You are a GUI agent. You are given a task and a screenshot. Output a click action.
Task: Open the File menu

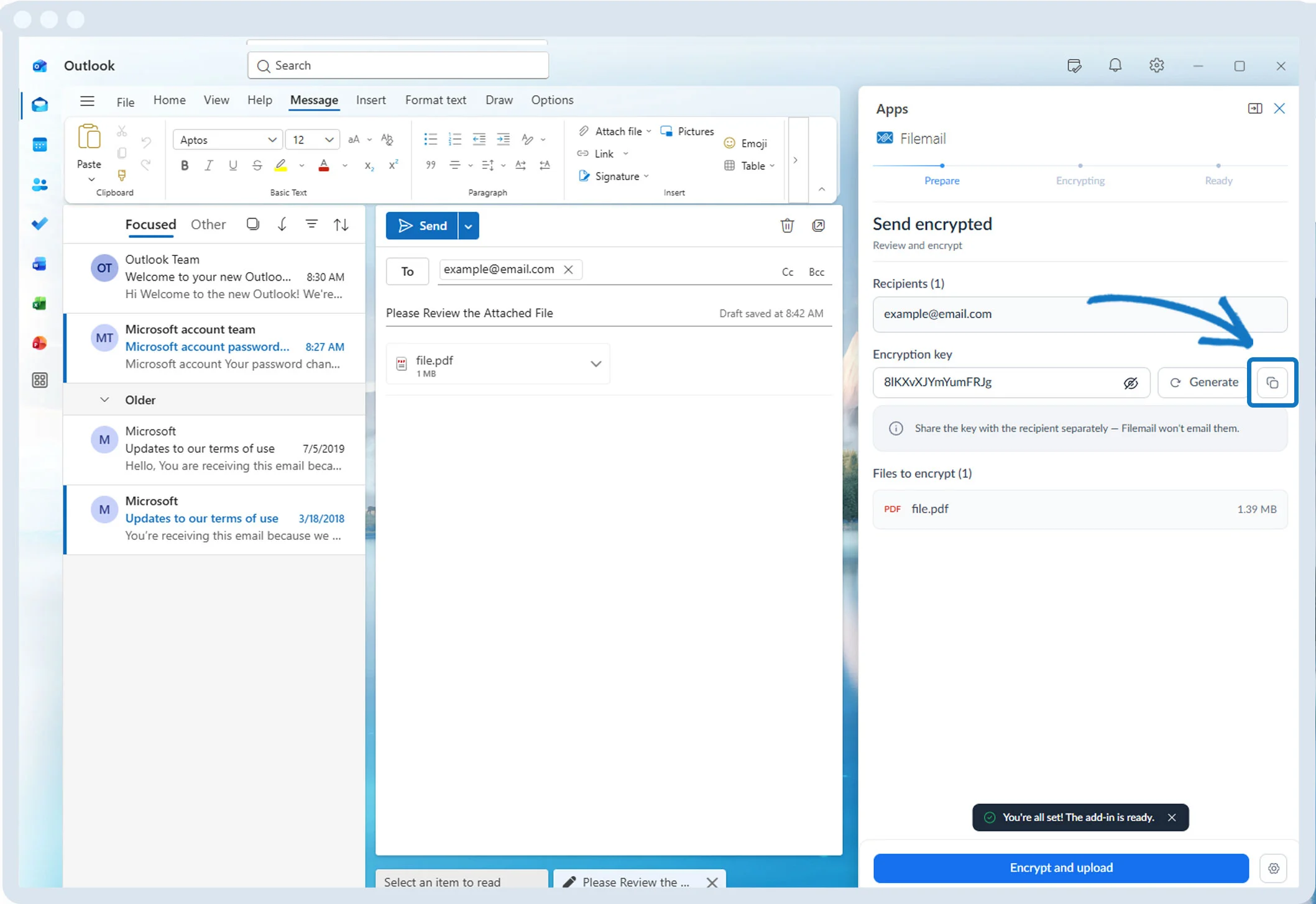pyautogui.click(x=126, y=101)
